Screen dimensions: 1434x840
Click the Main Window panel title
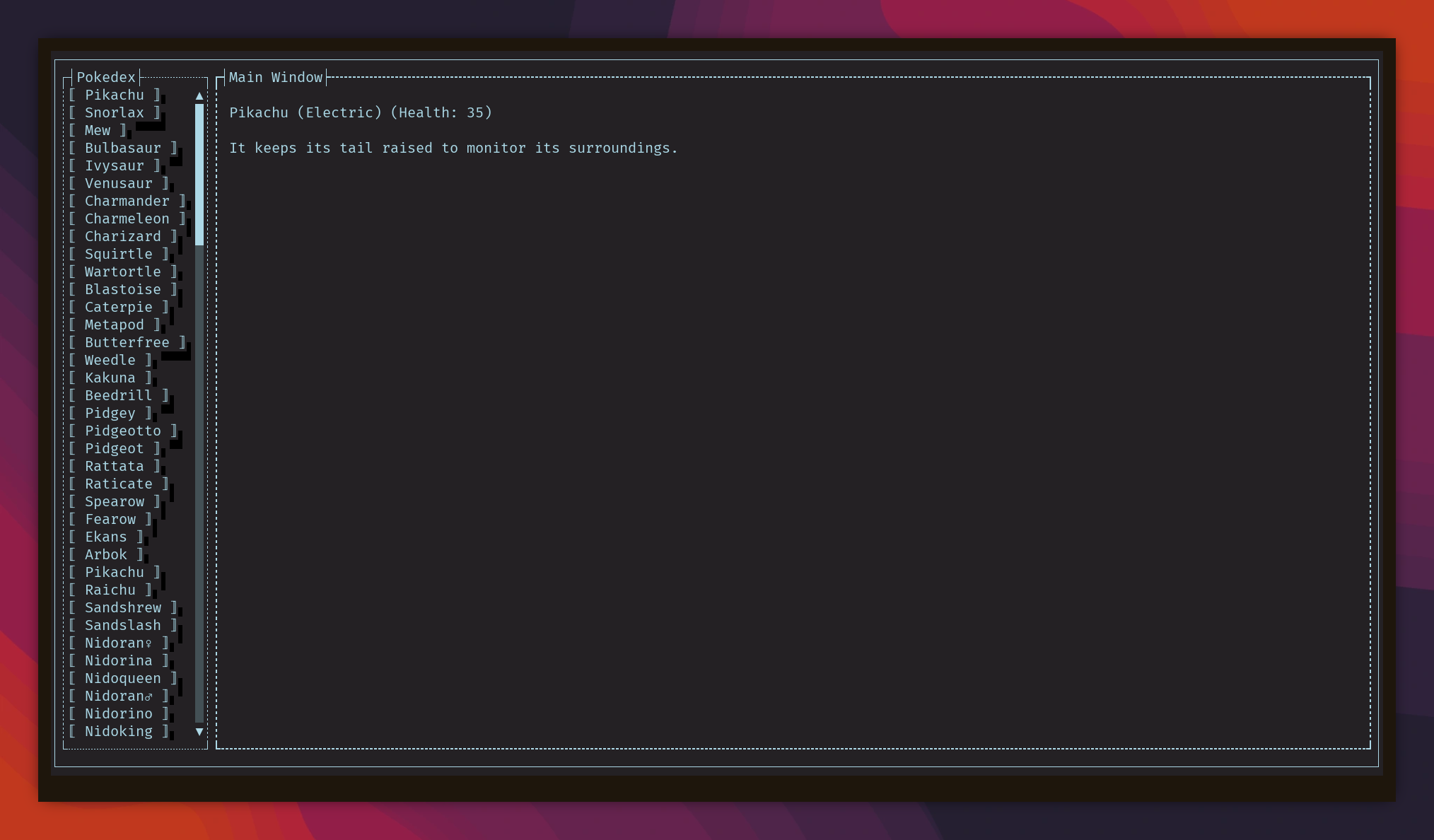[x=276, y=78]
